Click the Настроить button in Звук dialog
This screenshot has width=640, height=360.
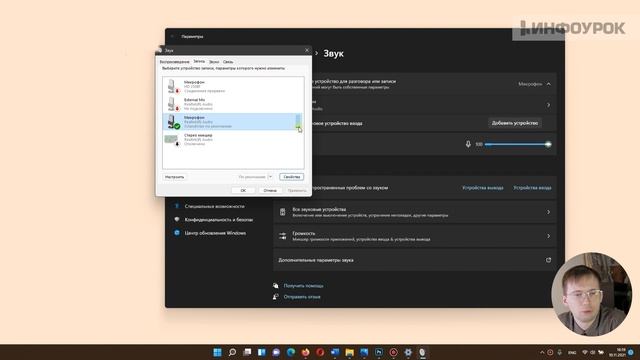click(x=174, y=177)
